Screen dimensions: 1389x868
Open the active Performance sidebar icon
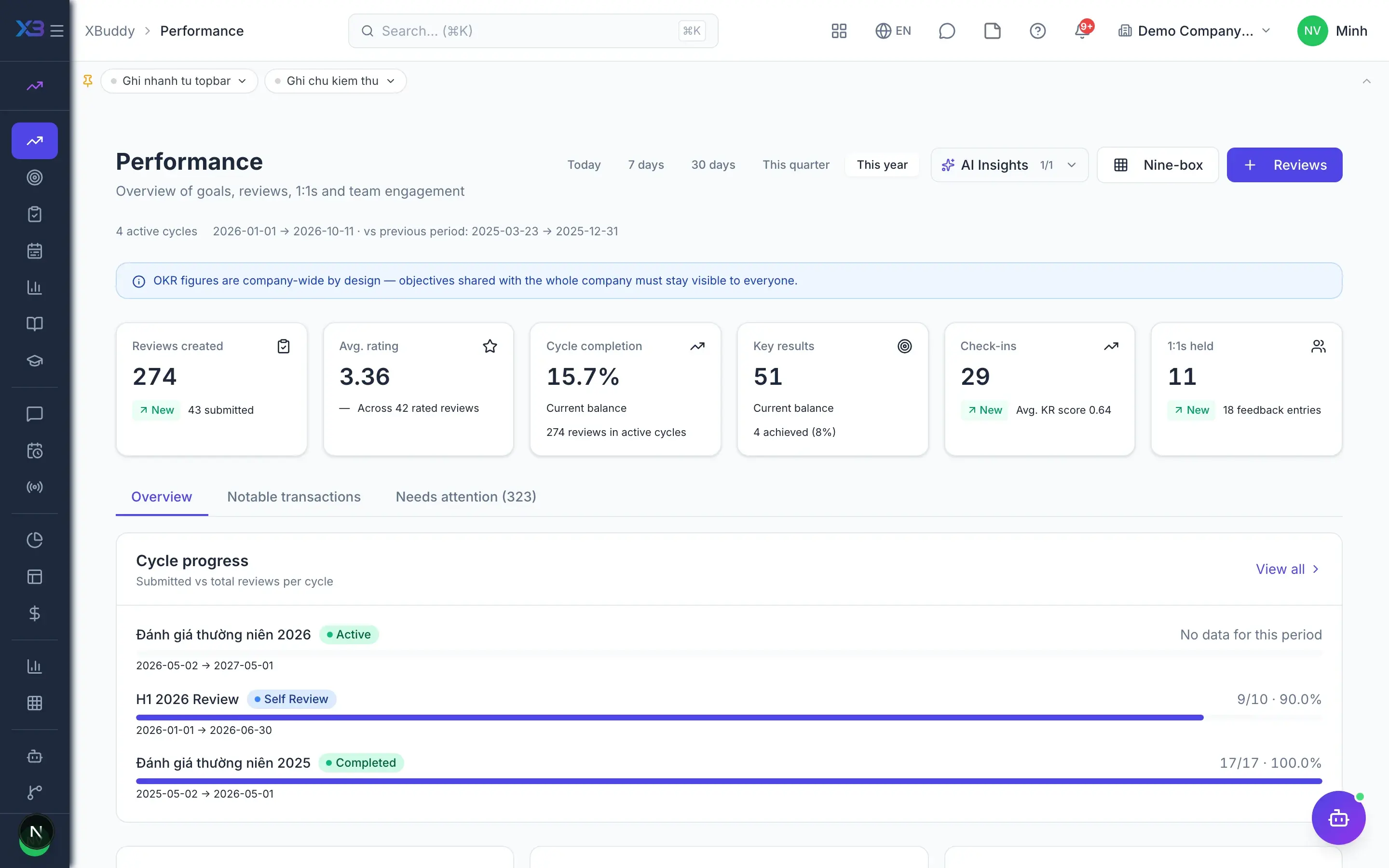pyautogui.click(x=34, y=141)
